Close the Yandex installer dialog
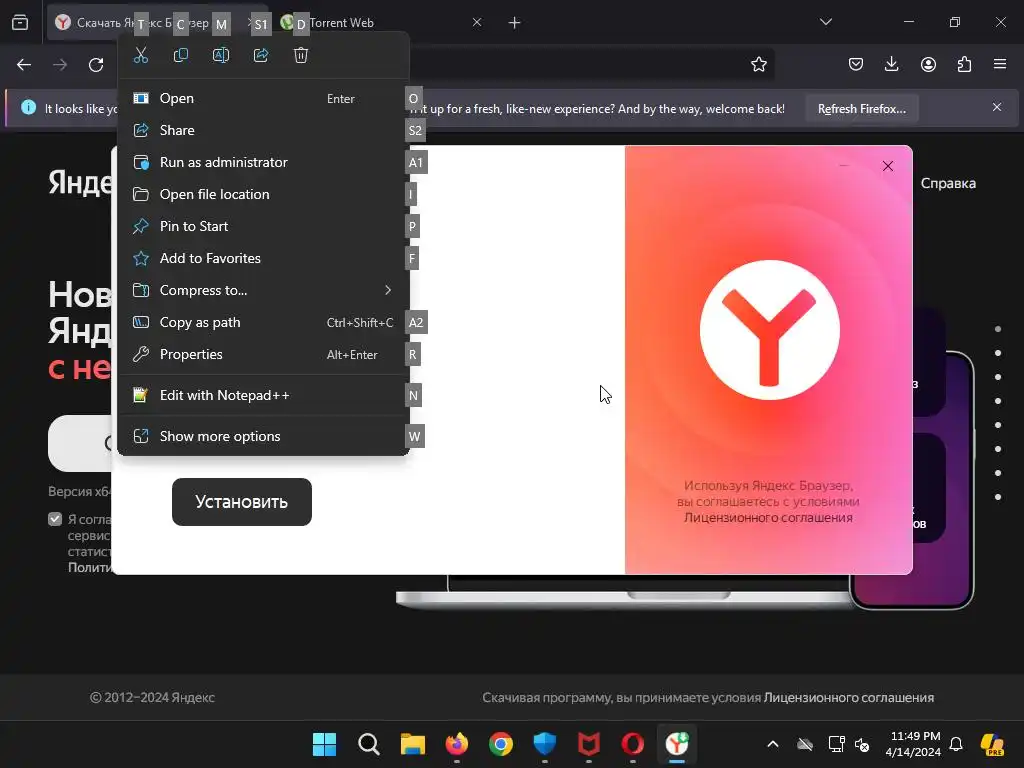The image size is (1024, 768). [x=888, y=166]
